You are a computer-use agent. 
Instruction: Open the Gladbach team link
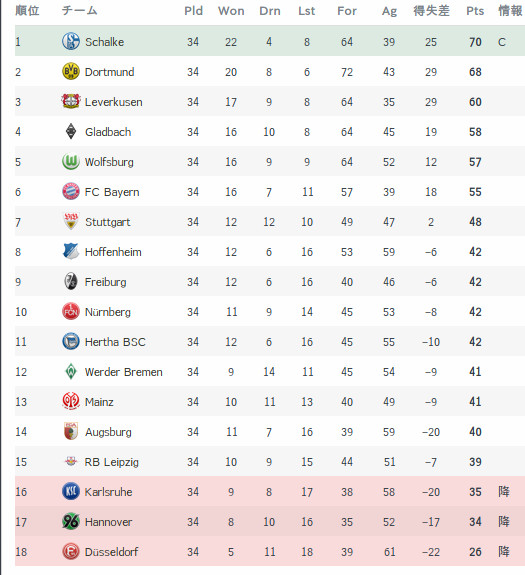tap(108, 132)
